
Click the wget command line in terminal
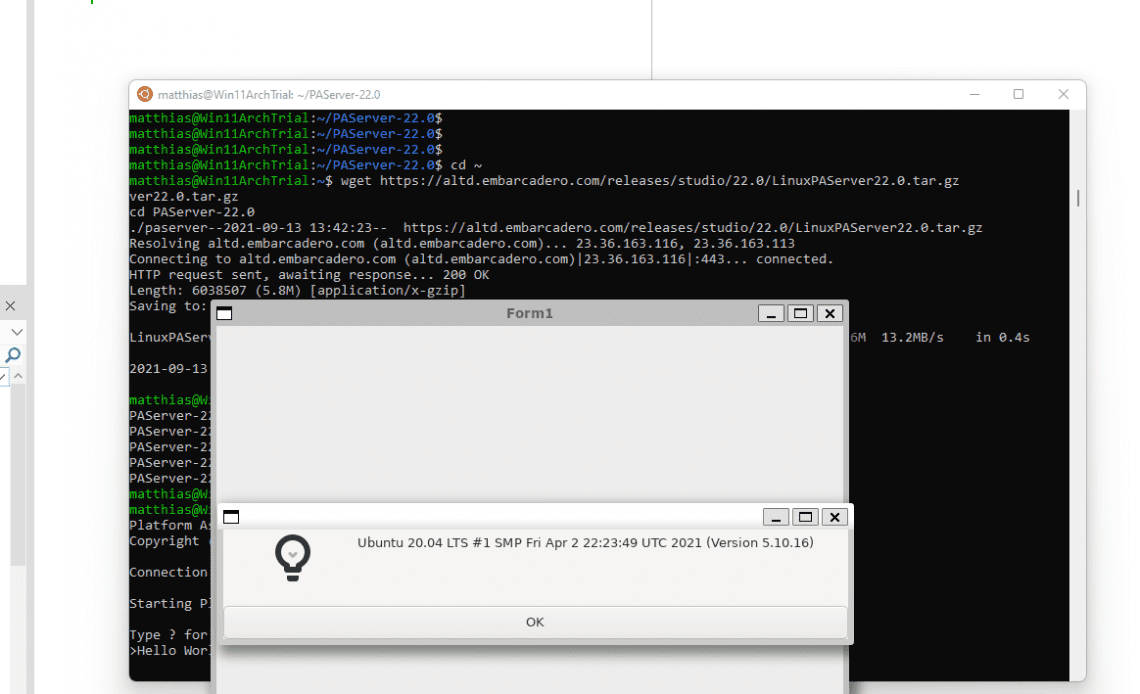point(544,181)
